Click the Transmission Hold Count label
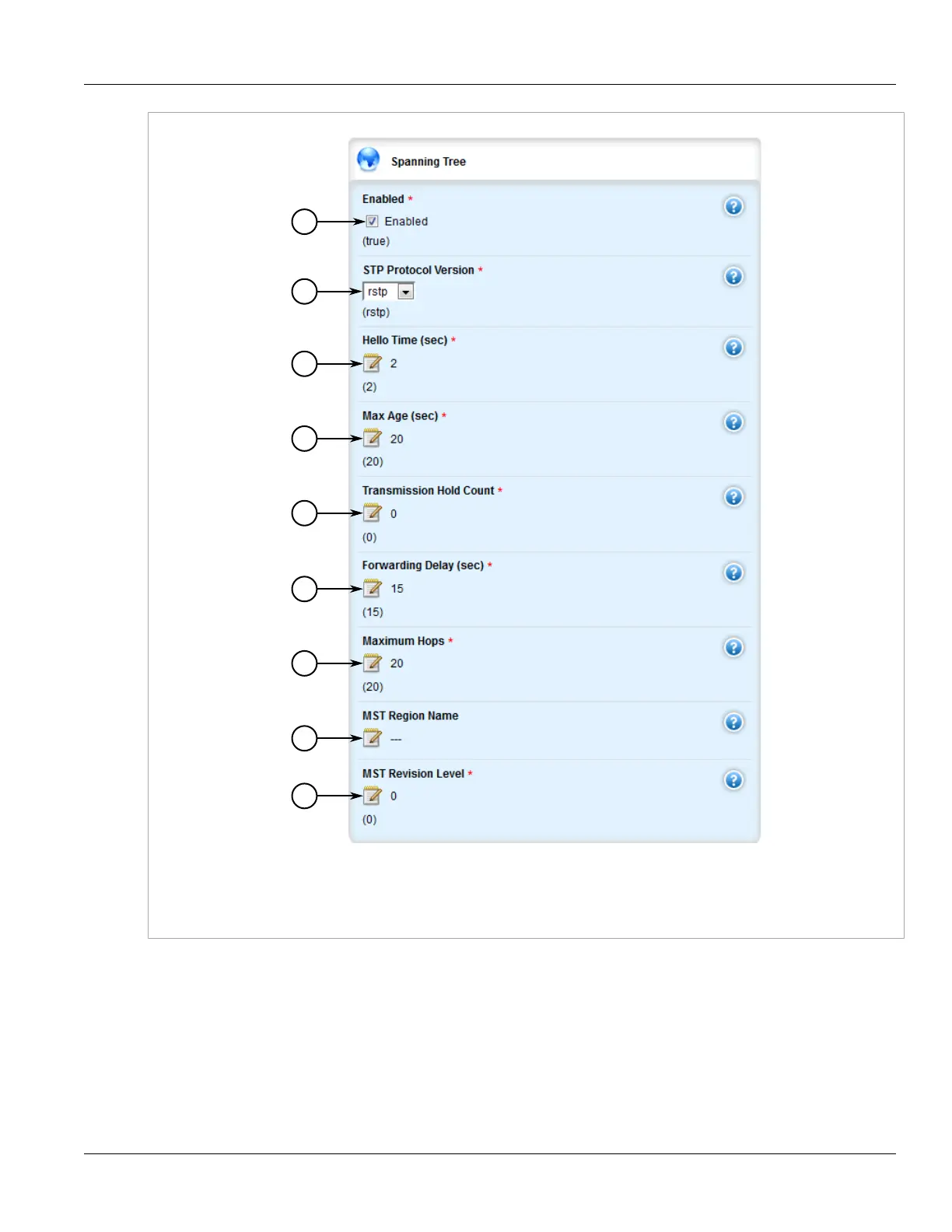Screen dimensions: 952x1232 pos(428,491)
